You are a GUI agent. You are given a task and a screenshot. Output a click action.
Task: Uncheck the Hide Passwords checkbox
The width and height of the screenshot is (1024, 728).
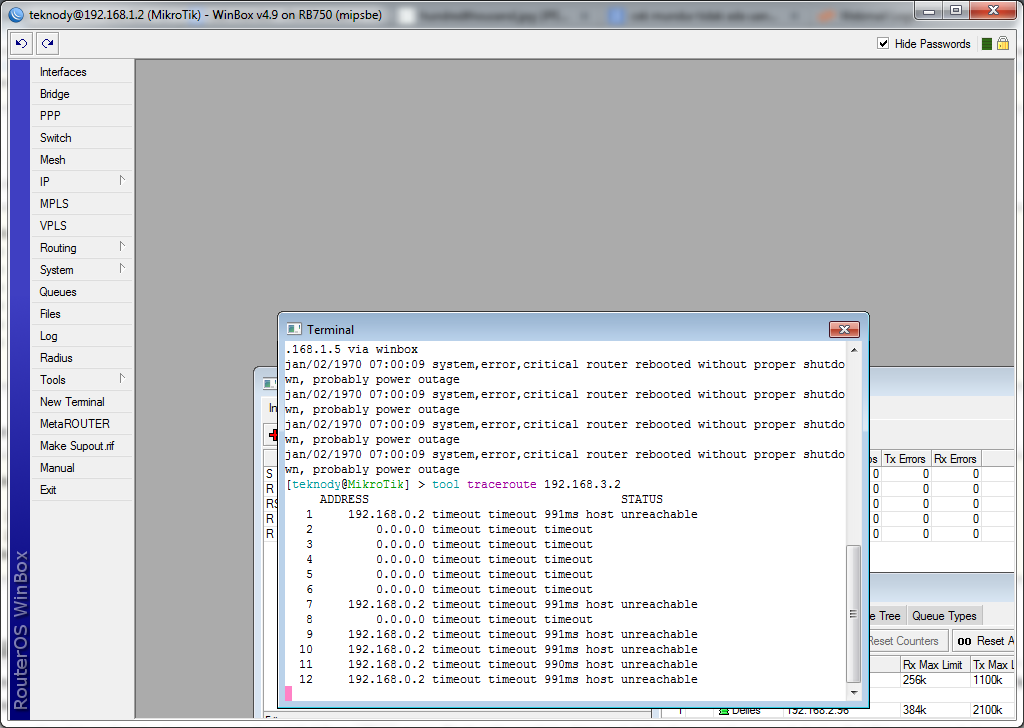pyautogui.click(x=883, y=44)
